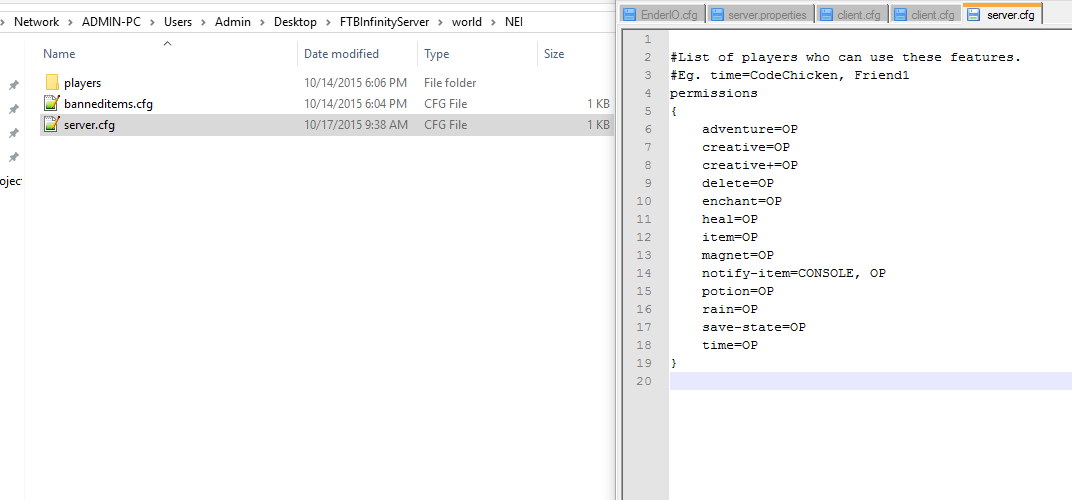Viewport: 1072px width, 500px height.
Task: Click the banneditems.cfg file icon
Action: [x=52, y=104]
